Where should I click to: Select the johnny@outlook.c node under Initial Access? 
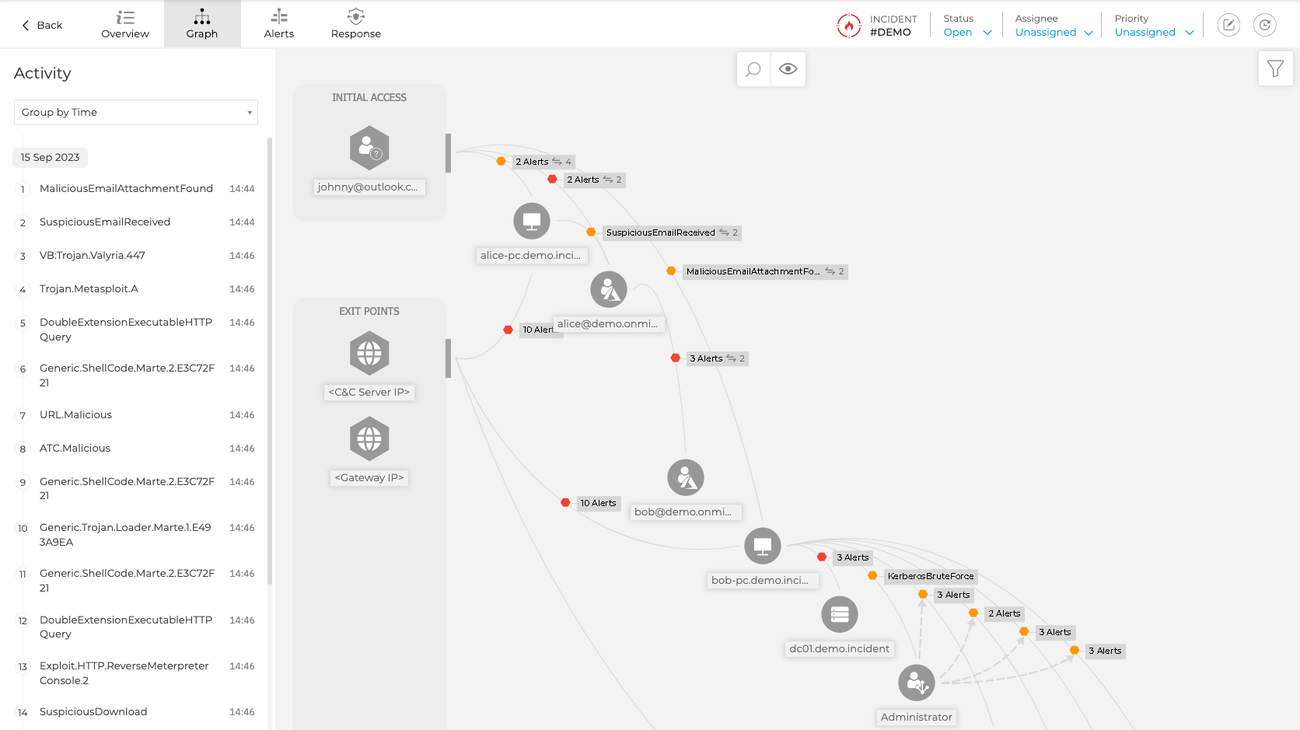[369, 148]
